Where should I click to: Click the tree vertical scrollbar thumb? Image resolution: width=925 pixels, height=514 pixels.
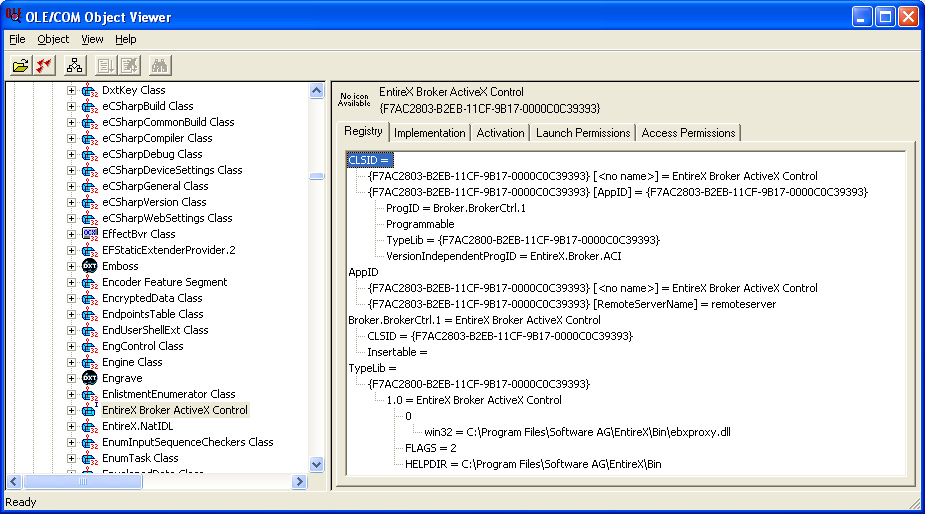pos(317,176)
